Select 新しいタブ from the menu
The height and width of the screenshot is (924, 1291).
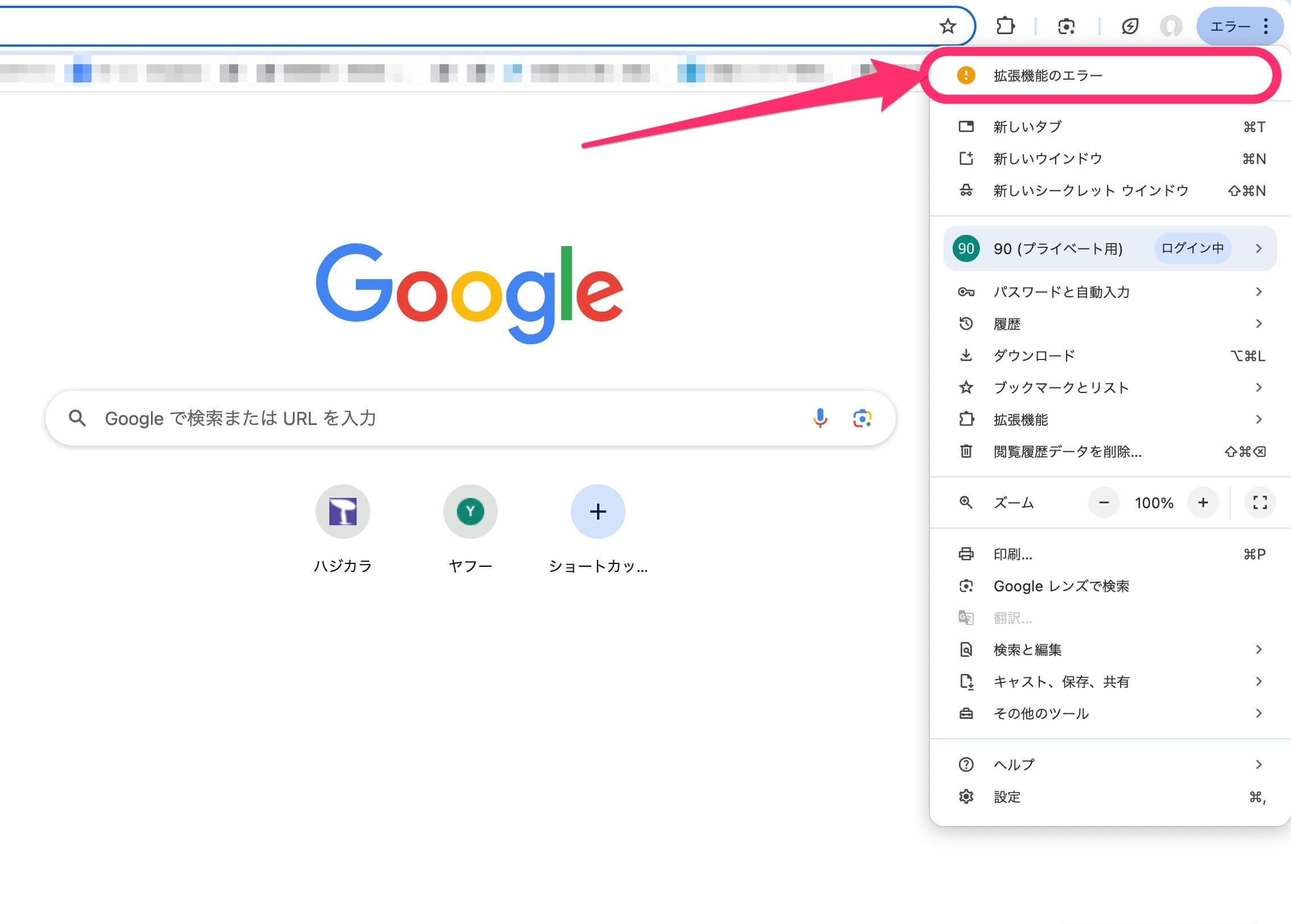tap(1111, 126)
